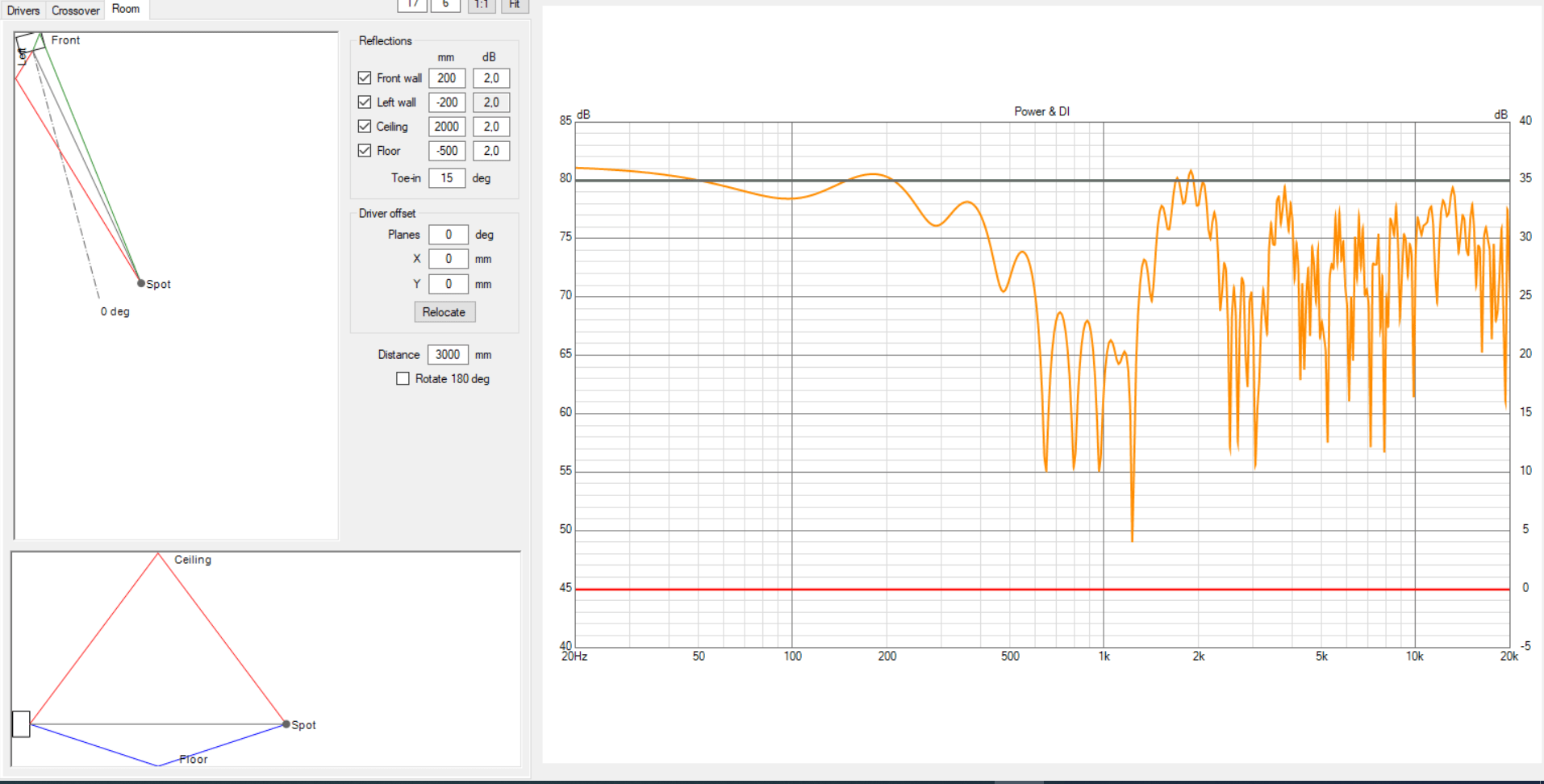The width and height of the screenshot is (1544, 784).
Task: Click the driver offset X field
Action: click(x=449, y=259)
